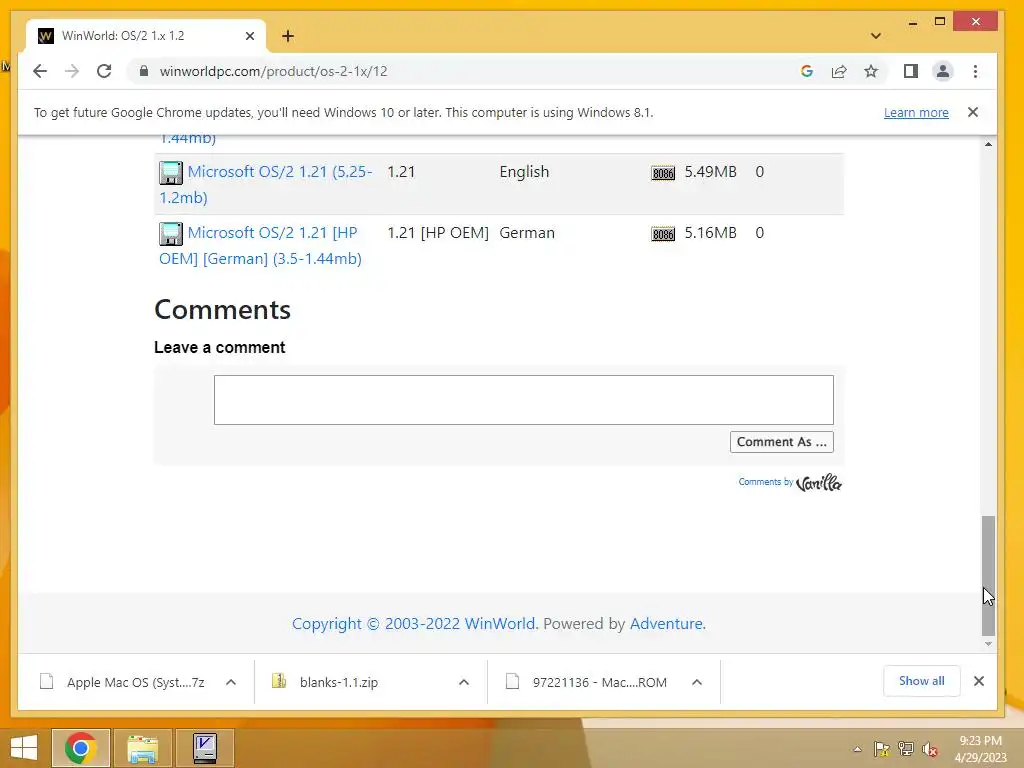Open the Chrome profile avatar menu
The image size is (1024, 768).
point(942,71)
